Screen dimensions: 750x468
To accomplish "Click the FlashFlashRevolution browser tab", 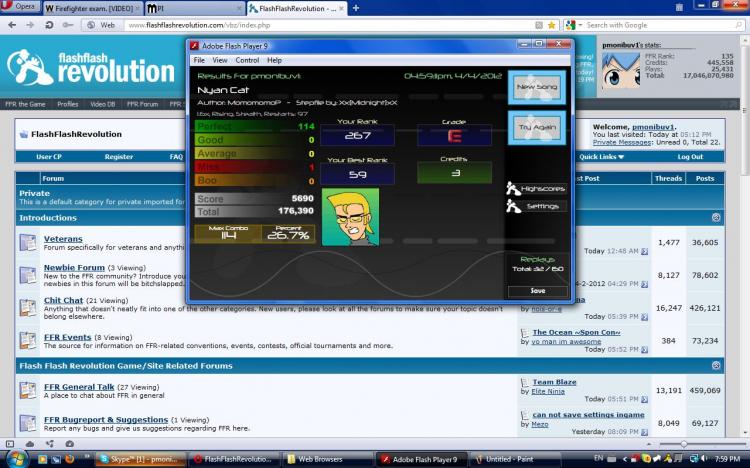I will pos(297,8).
